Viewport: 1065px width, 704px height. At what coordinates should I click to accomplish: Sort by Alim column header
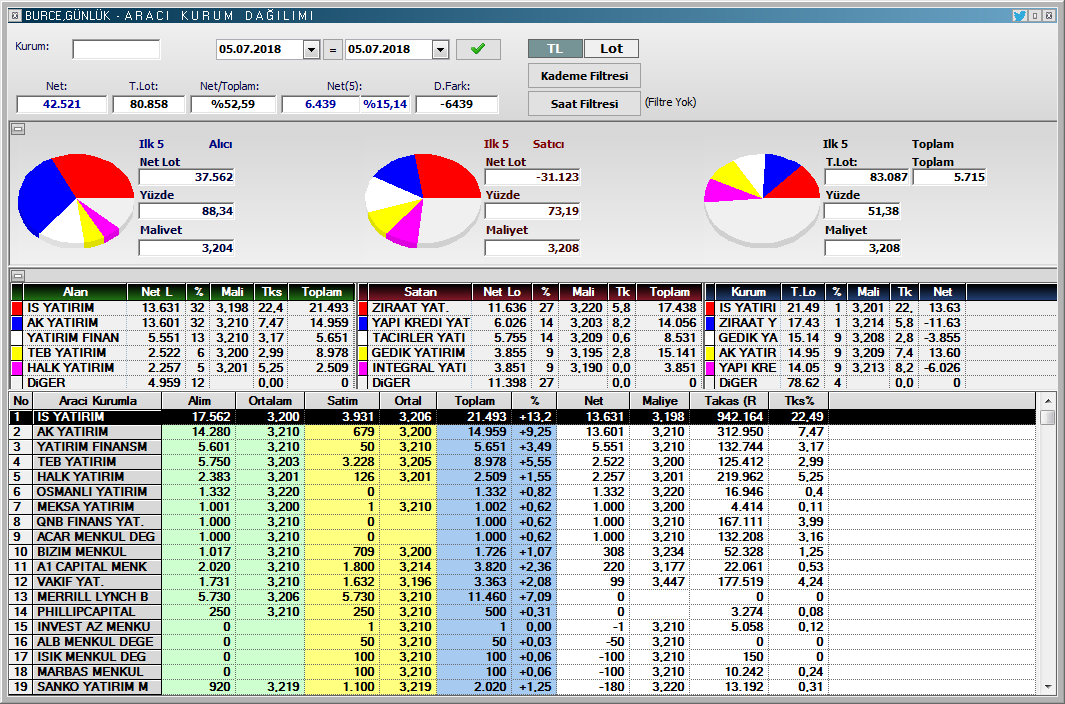(199, 401)
